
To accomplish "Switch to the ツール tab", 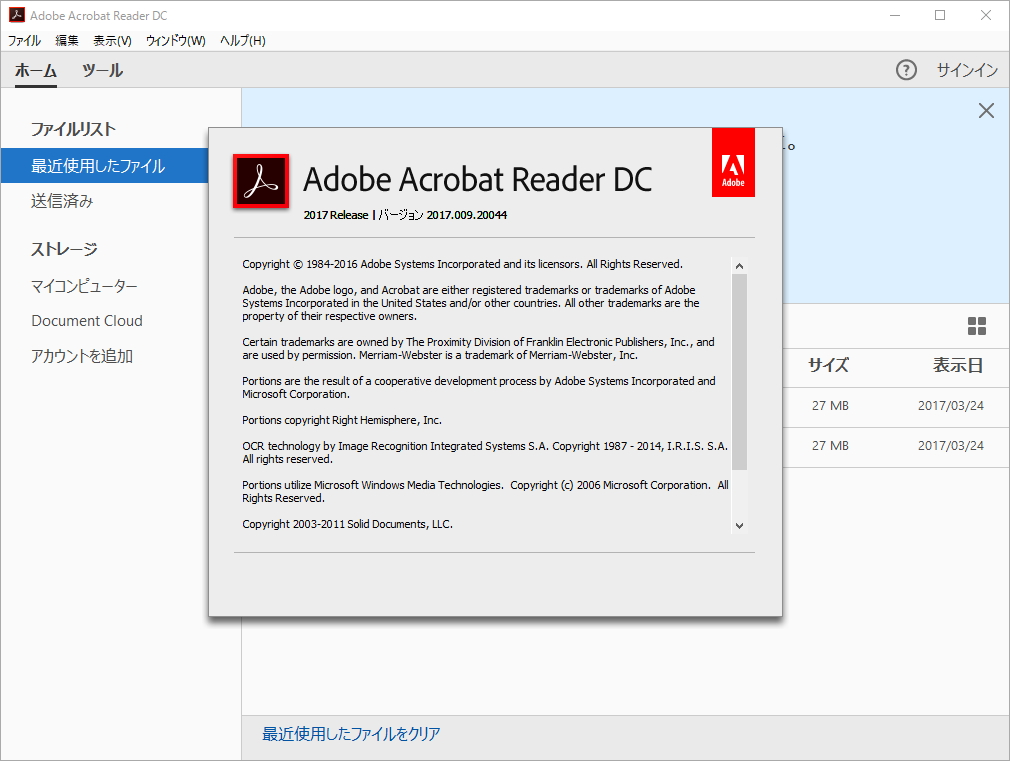I will click(101, 70).
